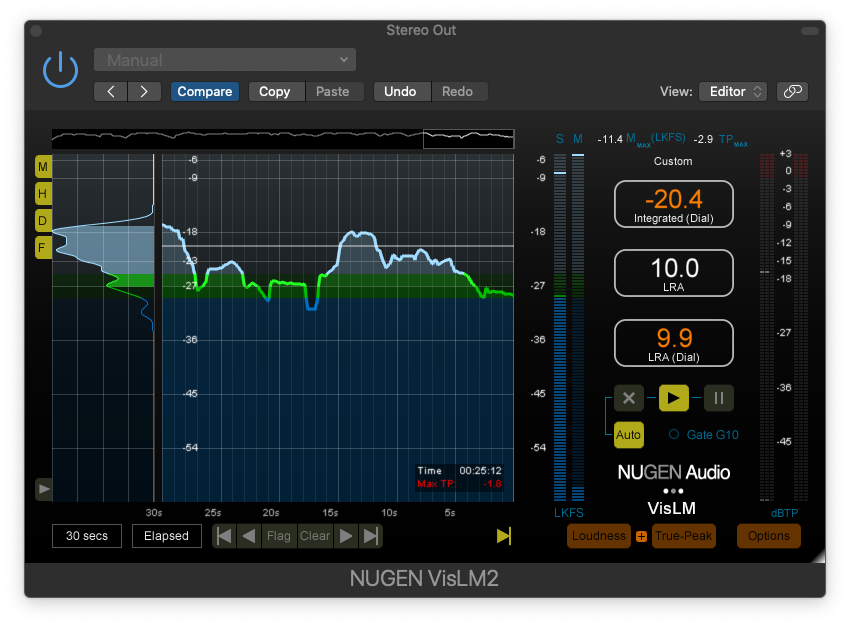Open the Loudness settings tab
This screenshot has height=626, width=850.
click(599, 536)
